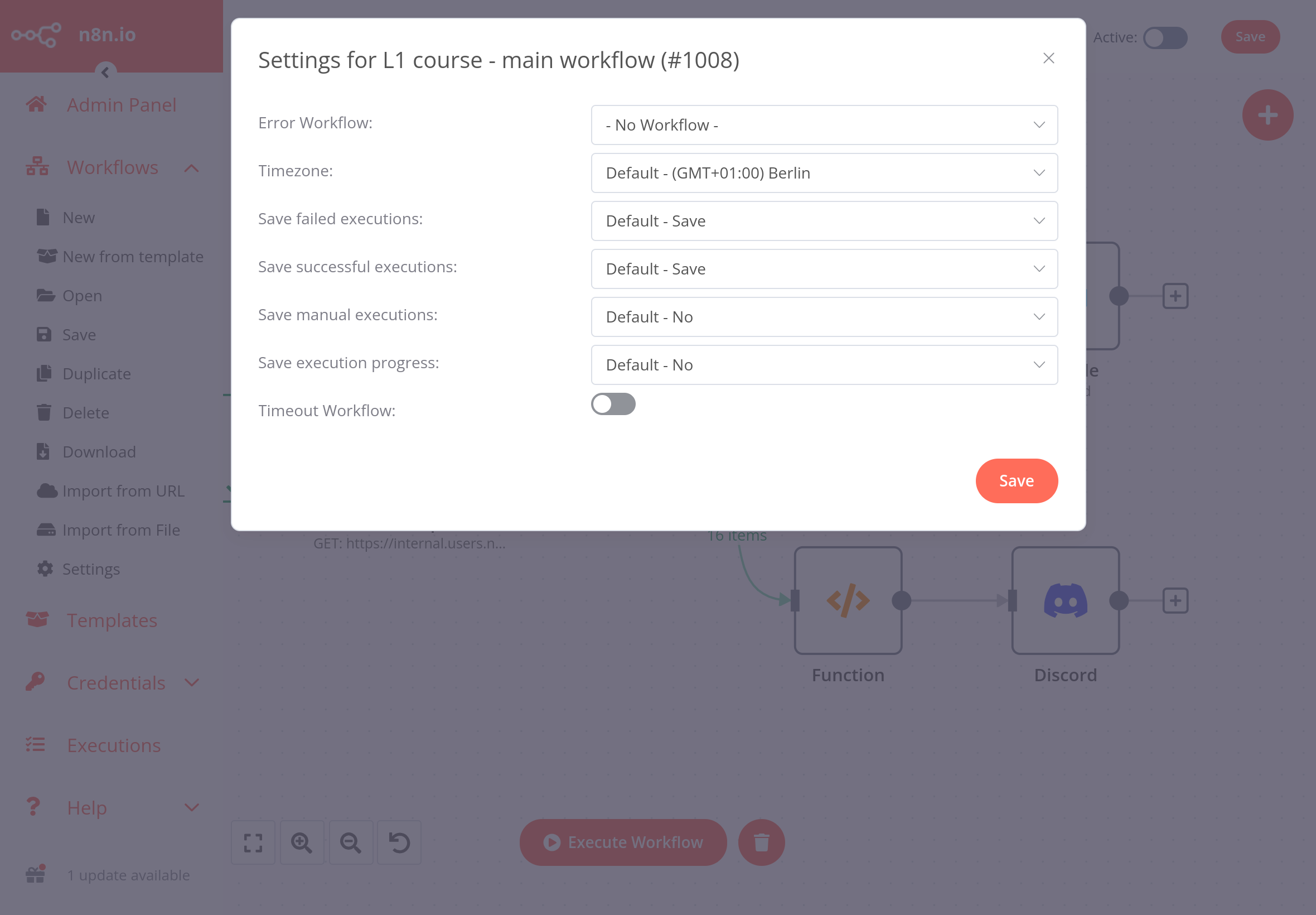This screenshot has height=915, width=1316.
Task: Click the Execute Workflow button
Action: click(623, 841)
